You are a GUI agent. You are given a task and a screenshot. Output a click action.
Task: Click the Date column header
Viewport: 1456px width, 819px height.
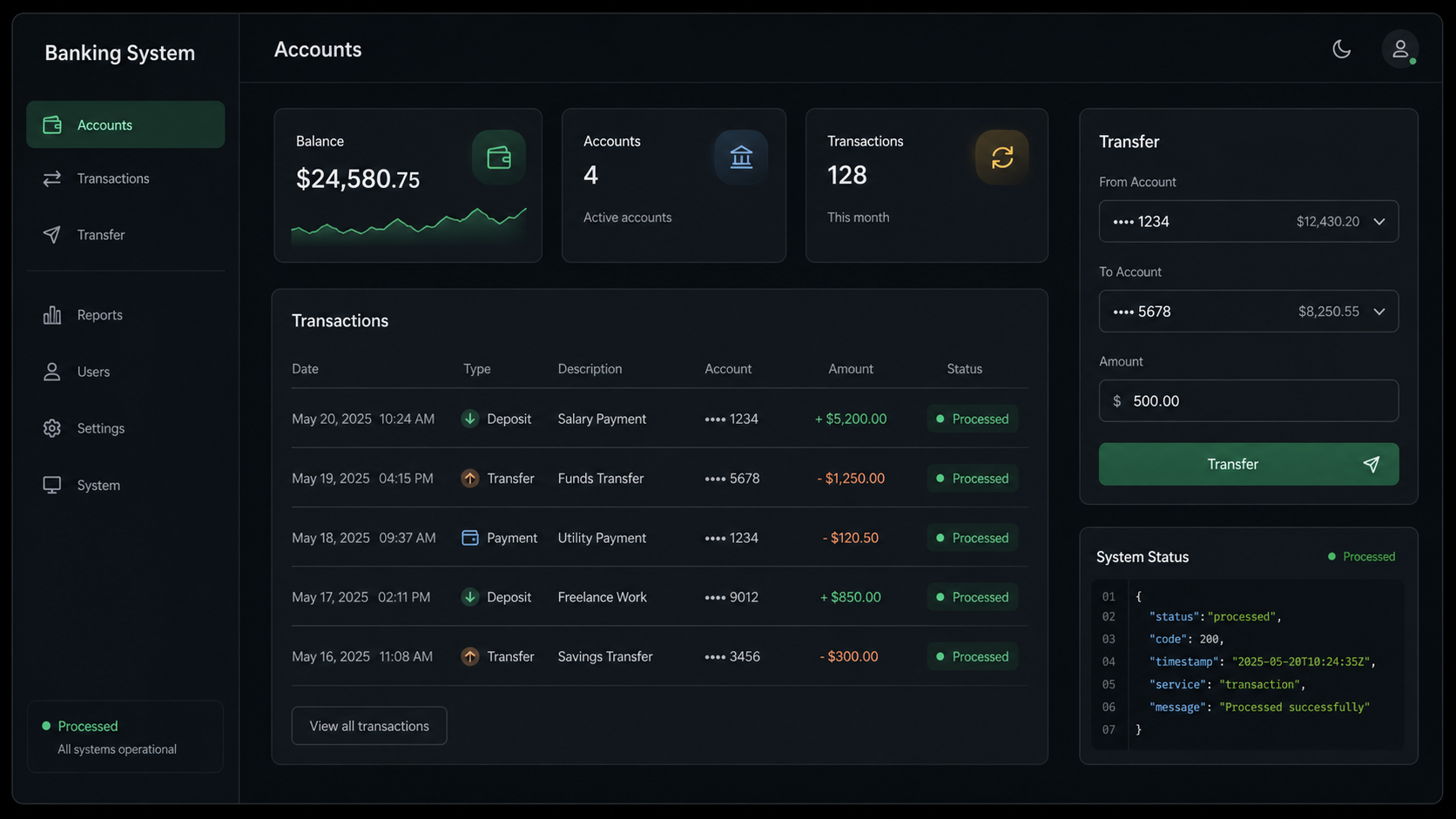305,369
